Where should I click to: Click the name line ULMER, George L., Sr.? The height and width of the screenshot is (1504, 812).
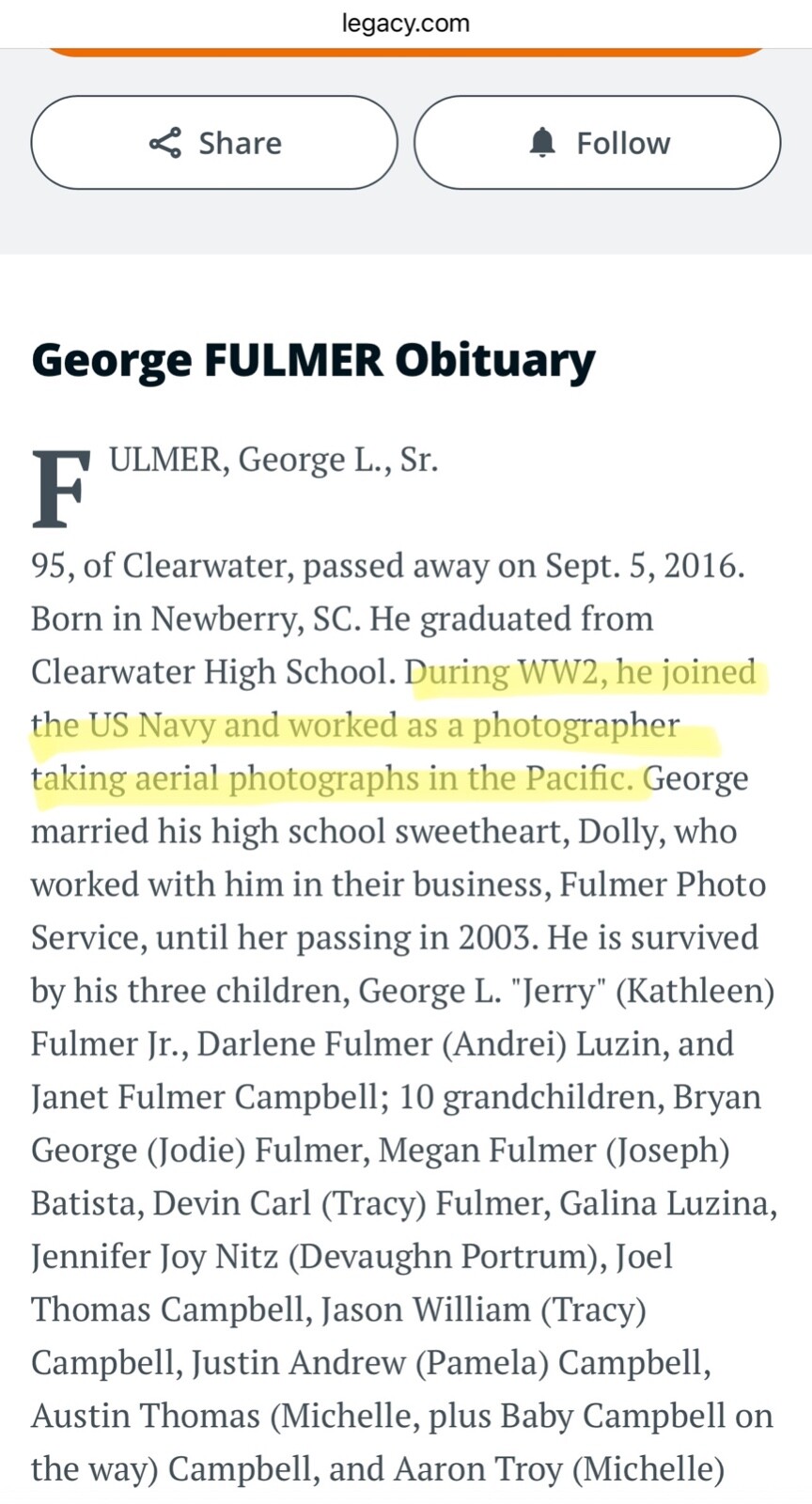(x=273, y=460)
